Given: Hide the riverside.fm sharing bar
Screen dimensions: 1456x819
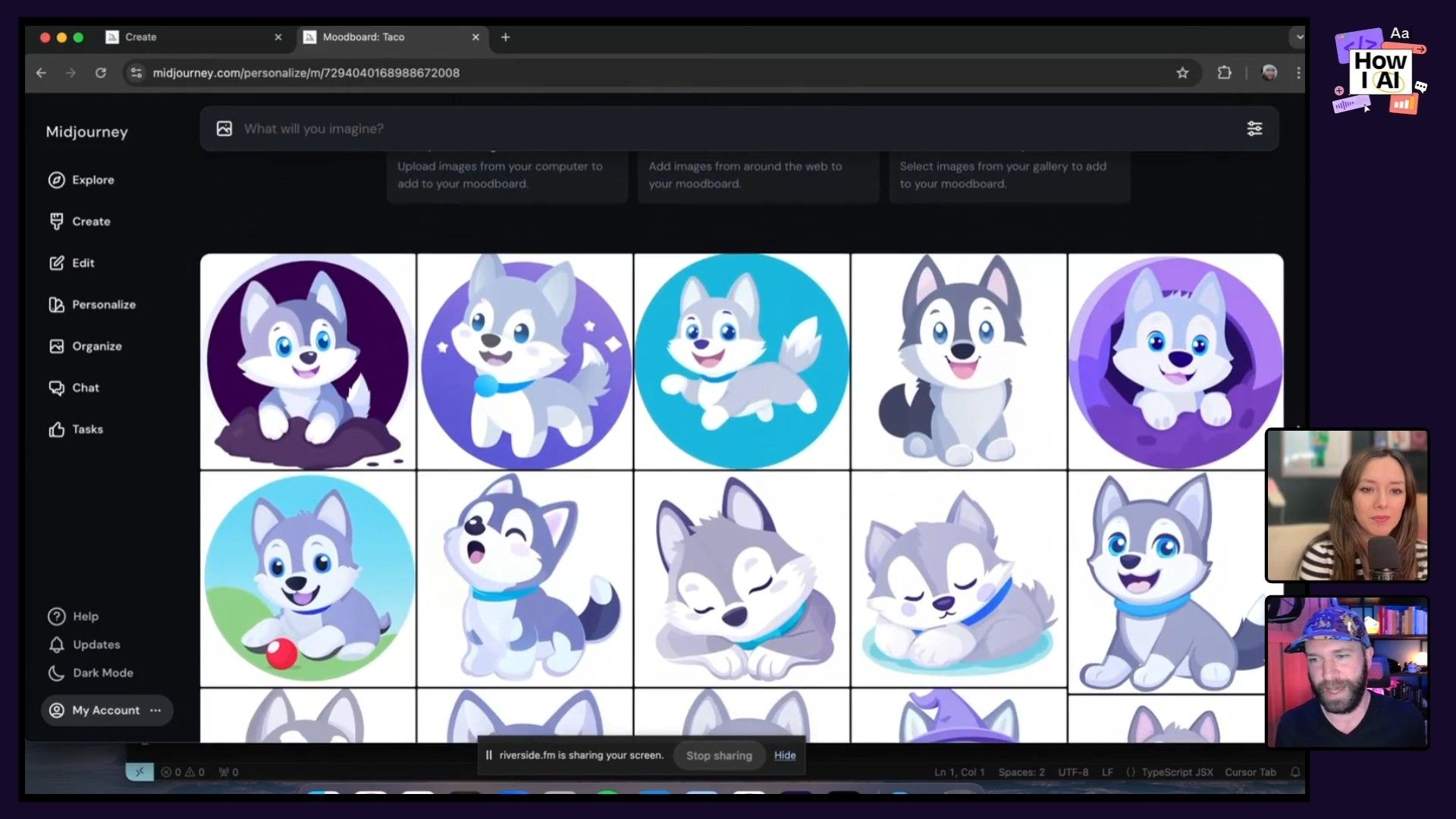Looking at the screenshot, I should click(785, 755).
